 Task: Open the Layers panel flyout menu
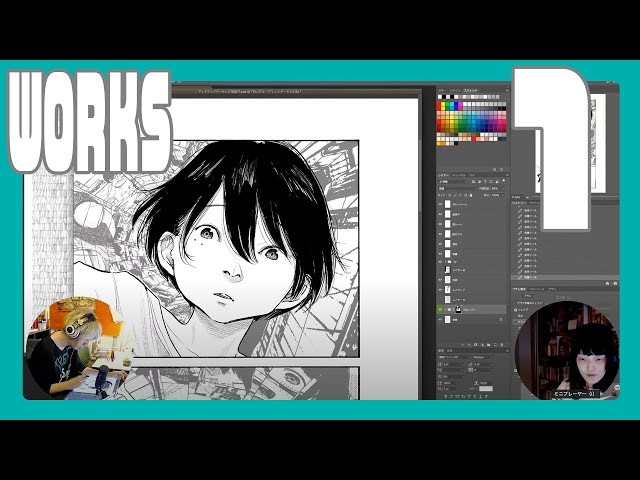point(507,175)
